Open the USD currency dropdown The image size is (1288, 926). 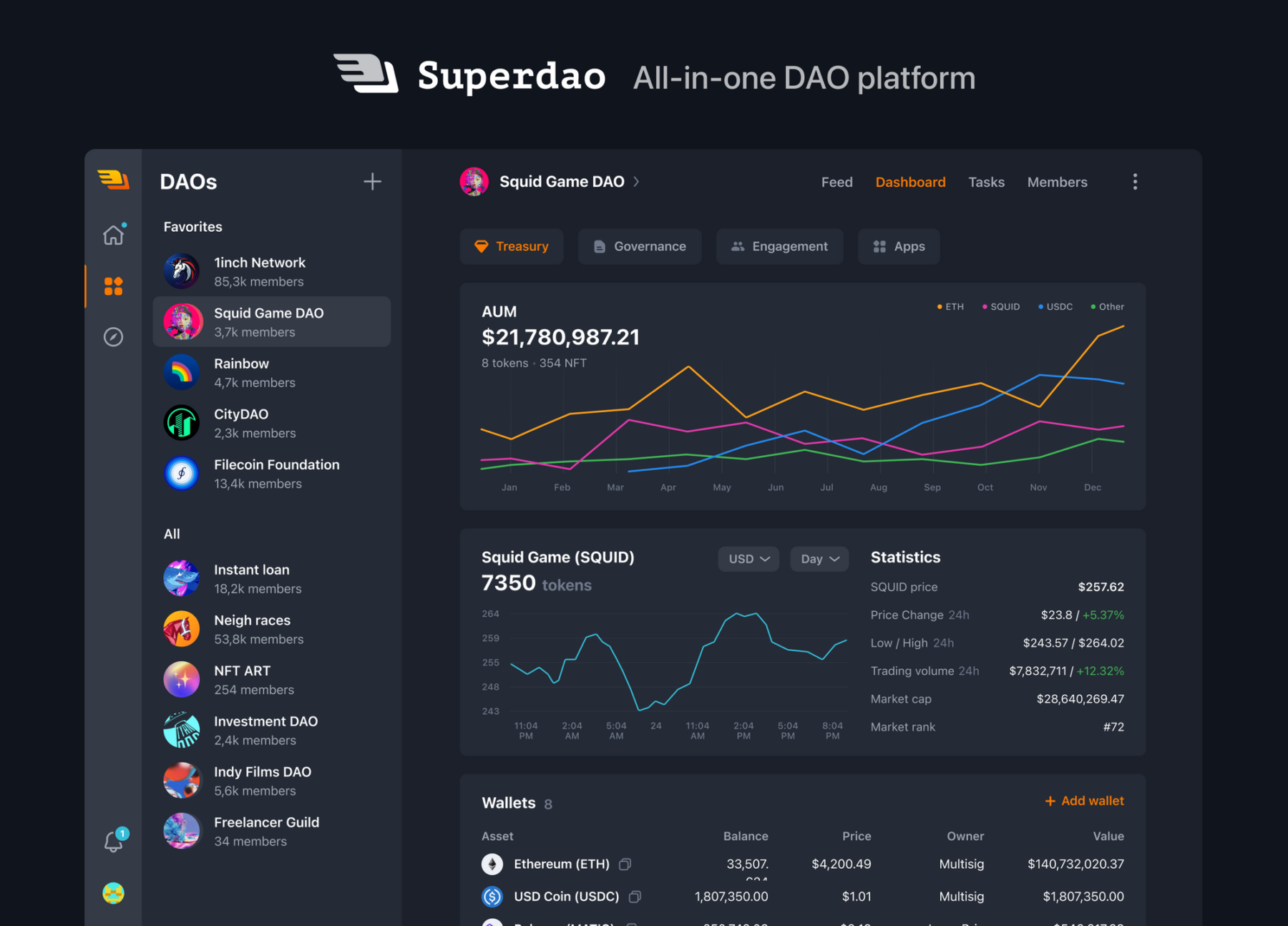coord(748,559)
